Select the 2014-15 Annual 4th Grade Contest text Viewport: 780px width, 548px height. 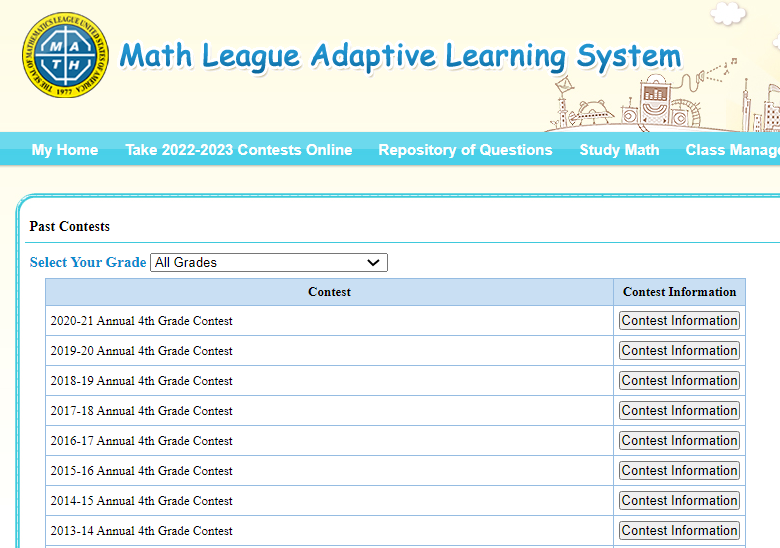[141, 501]
